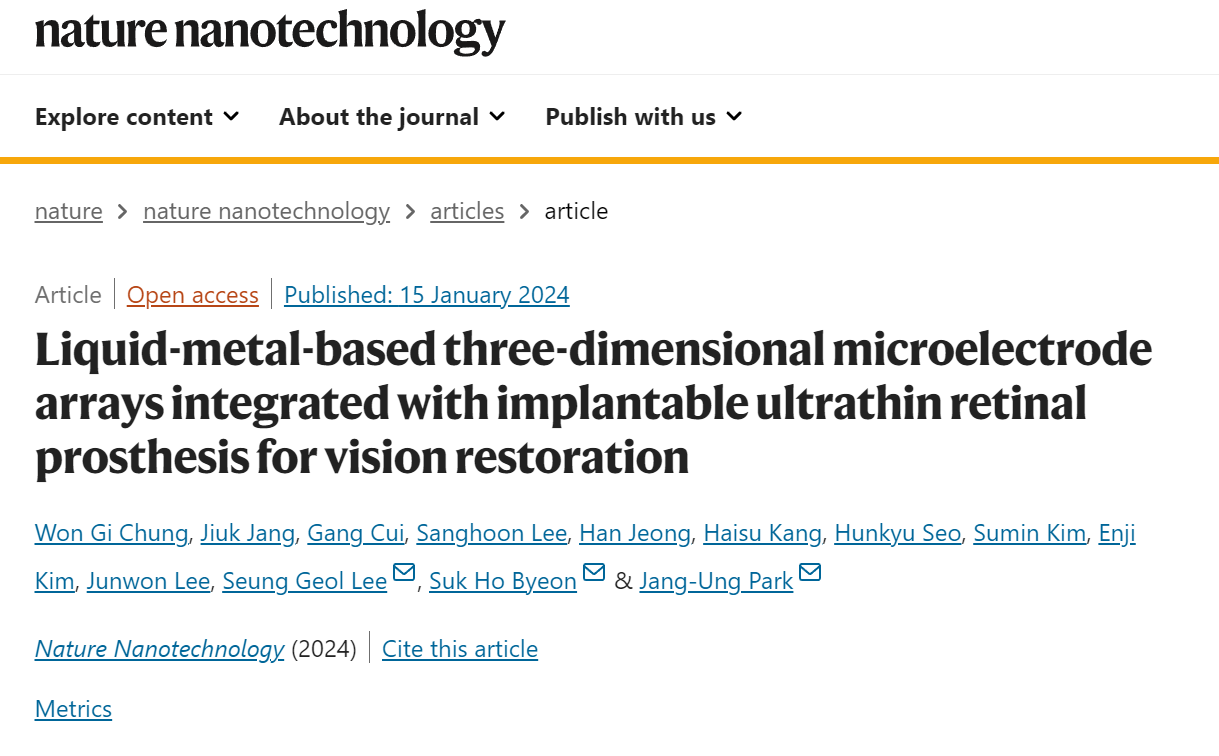Click the italic Nature Nanotechnology journal link
Image resolution: width=1219 pixels, height=756 pixels.
coord(160,649)
